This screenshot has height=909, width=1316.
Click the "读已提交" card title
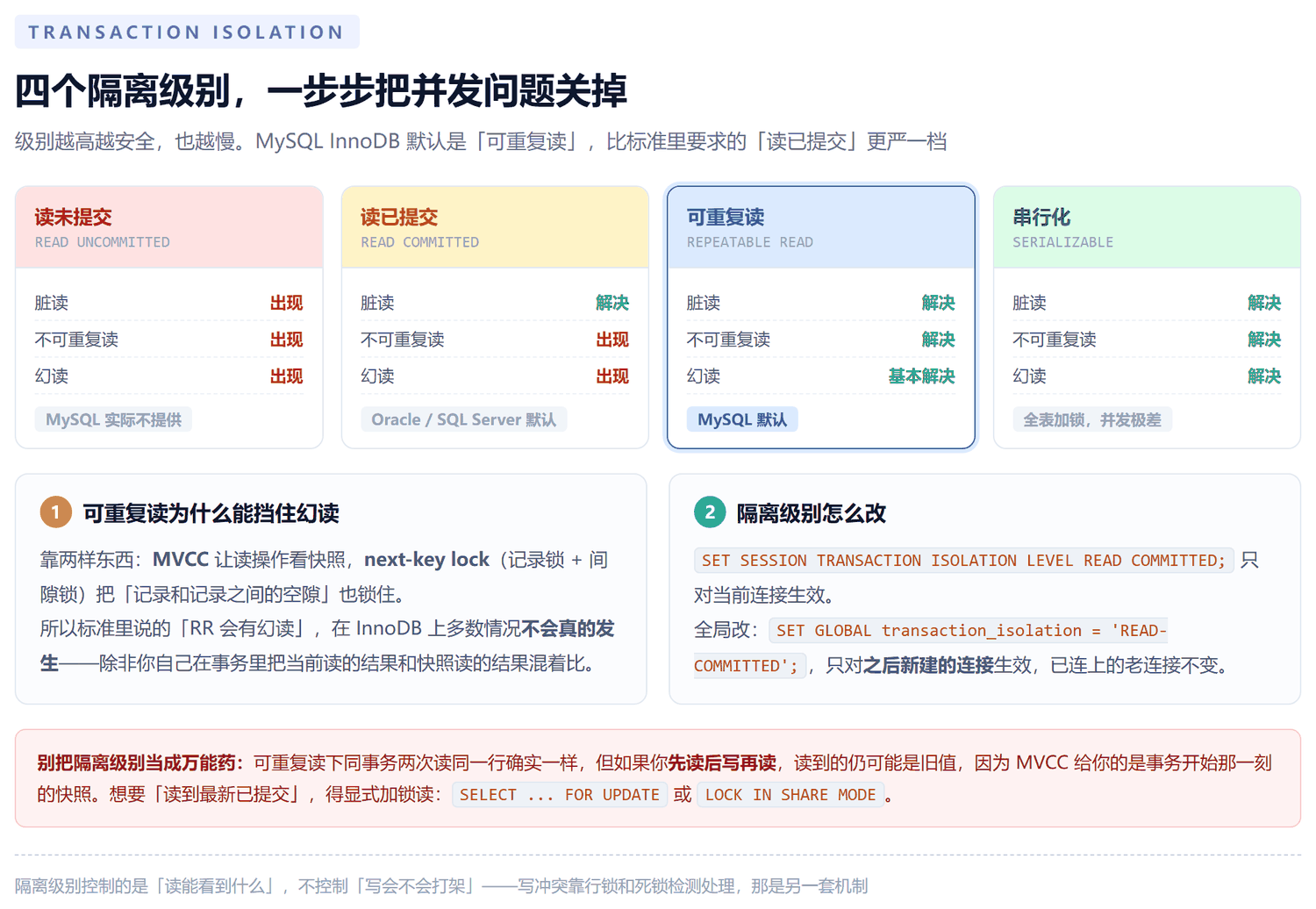click(x=399, y=217)
